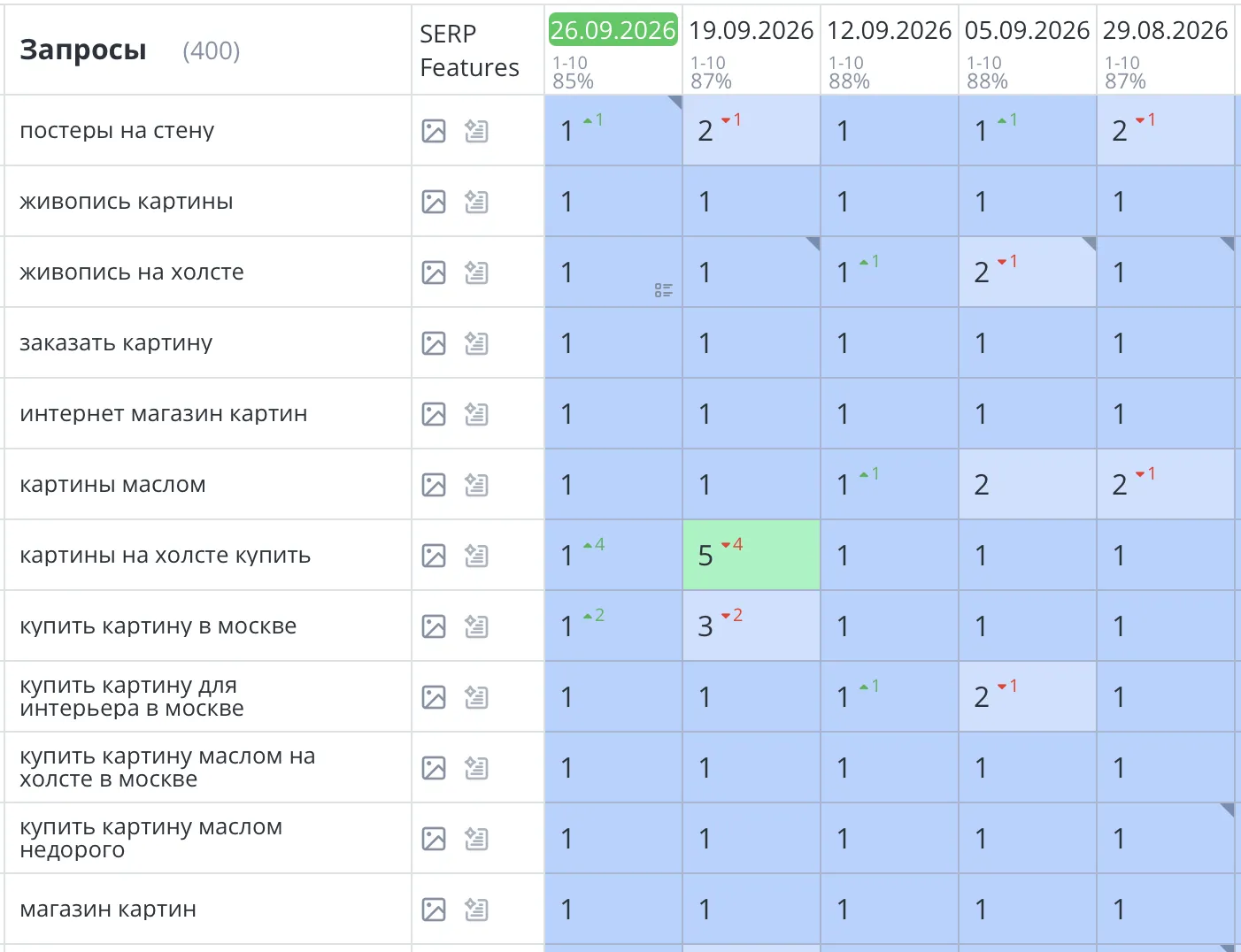Open snippet list icon in «живопись на холсте» 26.09.2026 cell

click(664, 290)
